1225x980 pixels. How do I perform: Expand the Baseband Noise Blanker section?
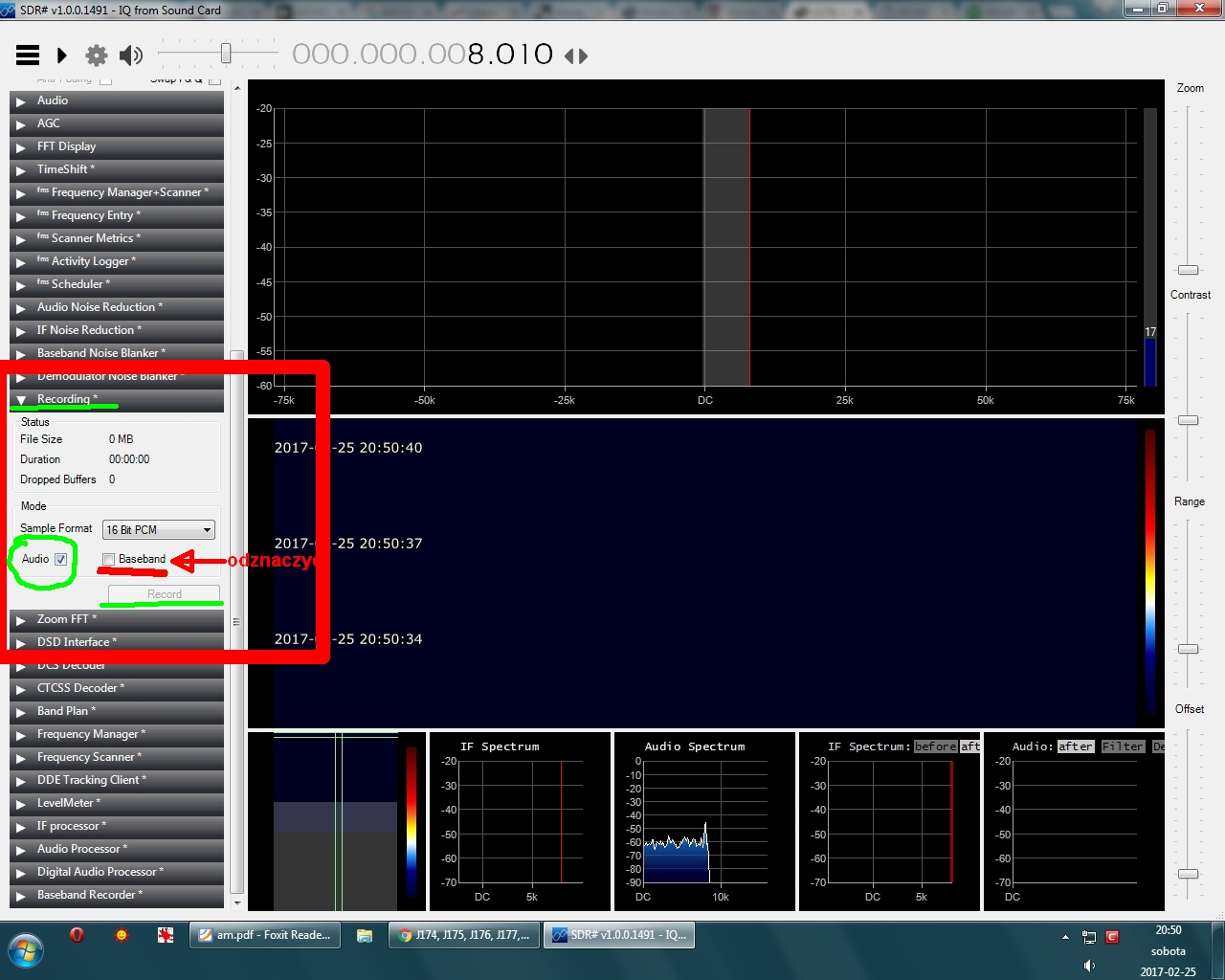click(x=117, y=353)
